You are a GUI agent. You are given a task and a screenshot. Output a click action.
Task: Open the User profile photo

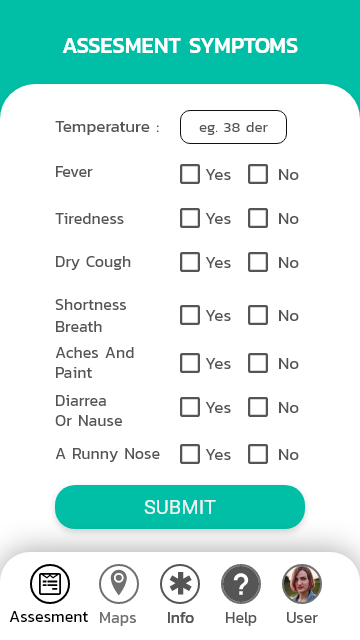(302, 584)
